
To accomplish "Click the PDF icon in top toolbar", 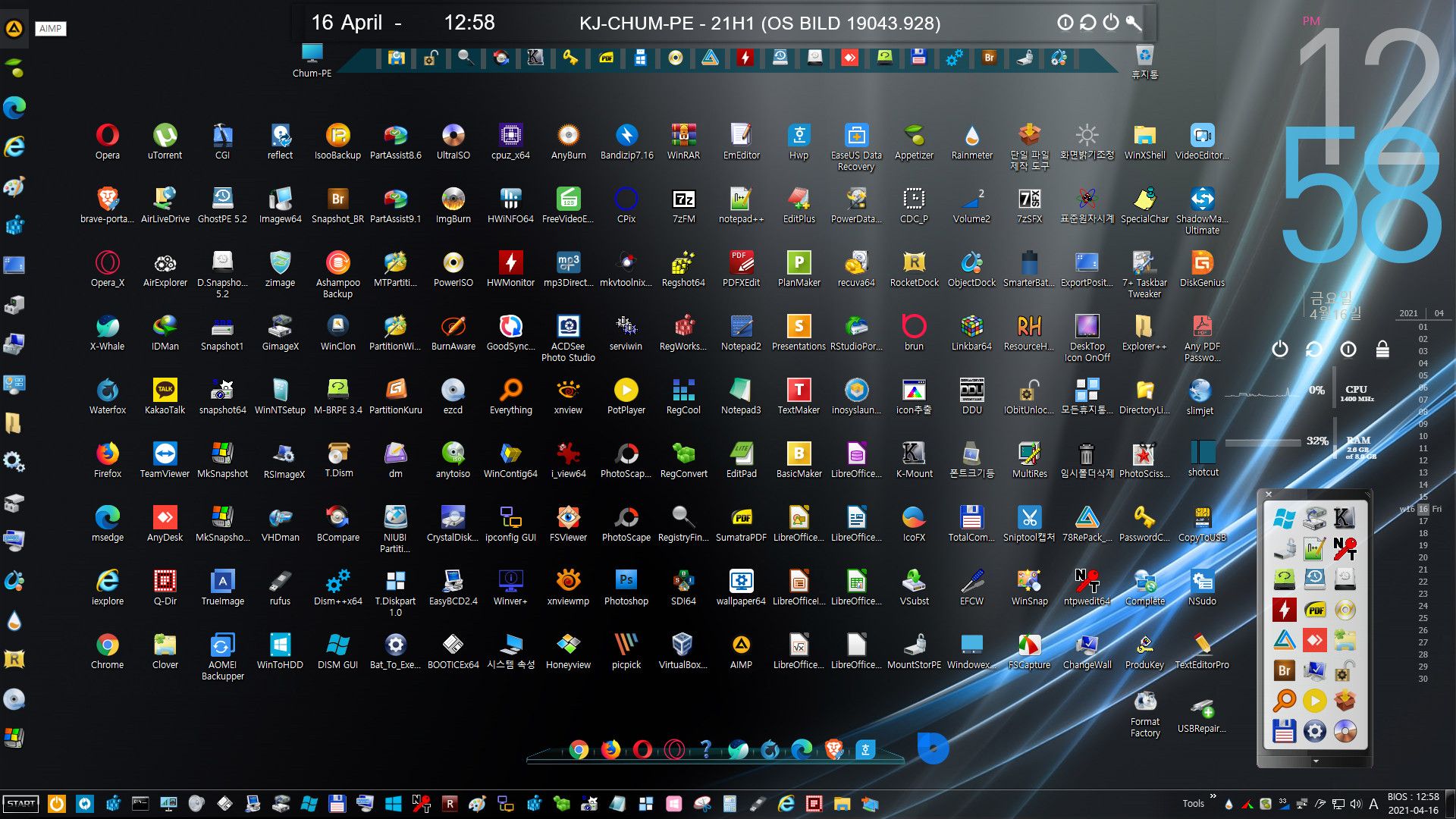I will (606, 58).
